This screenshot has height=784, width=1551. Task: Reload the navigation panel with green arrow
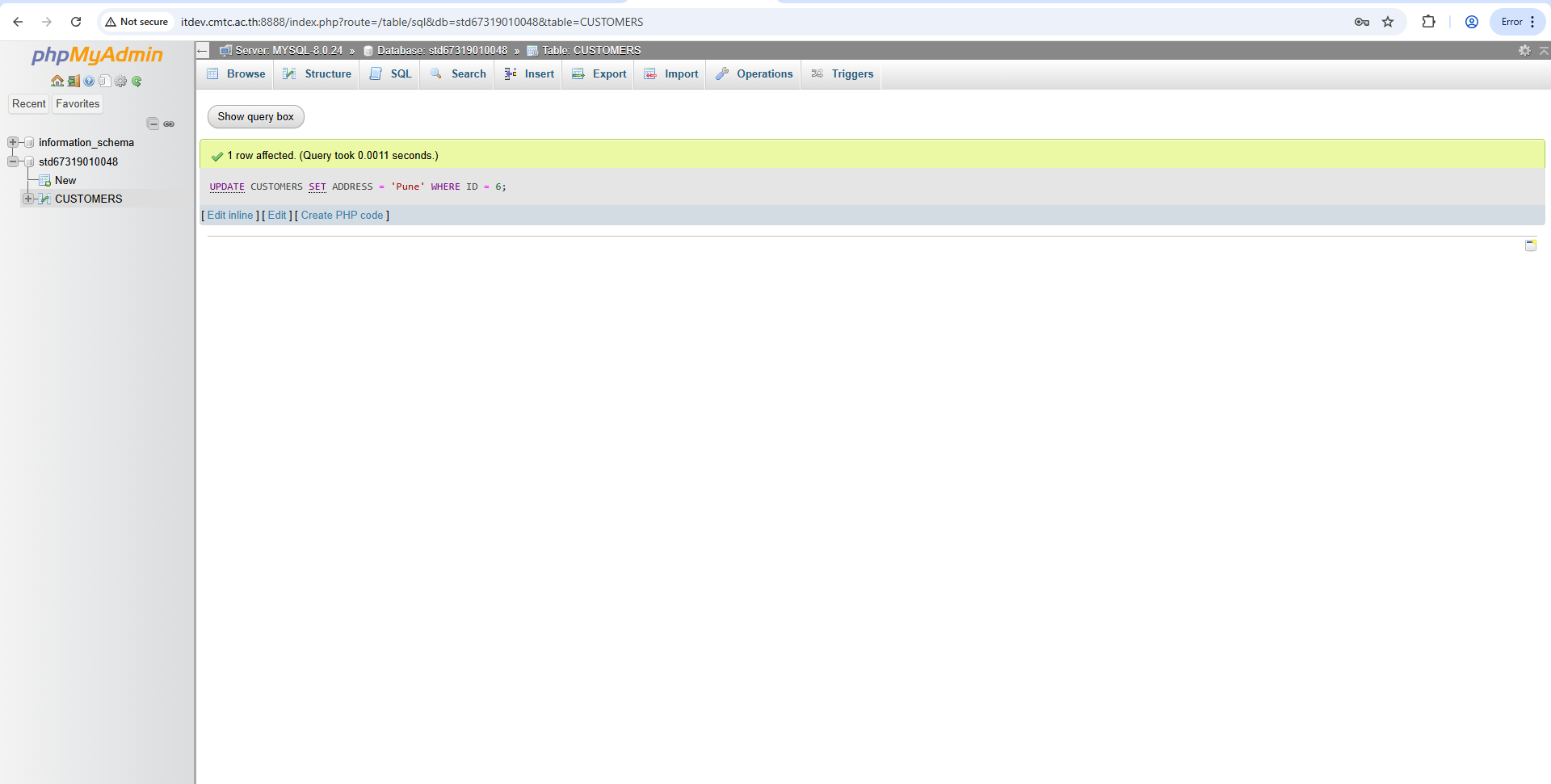coord(137,81)
